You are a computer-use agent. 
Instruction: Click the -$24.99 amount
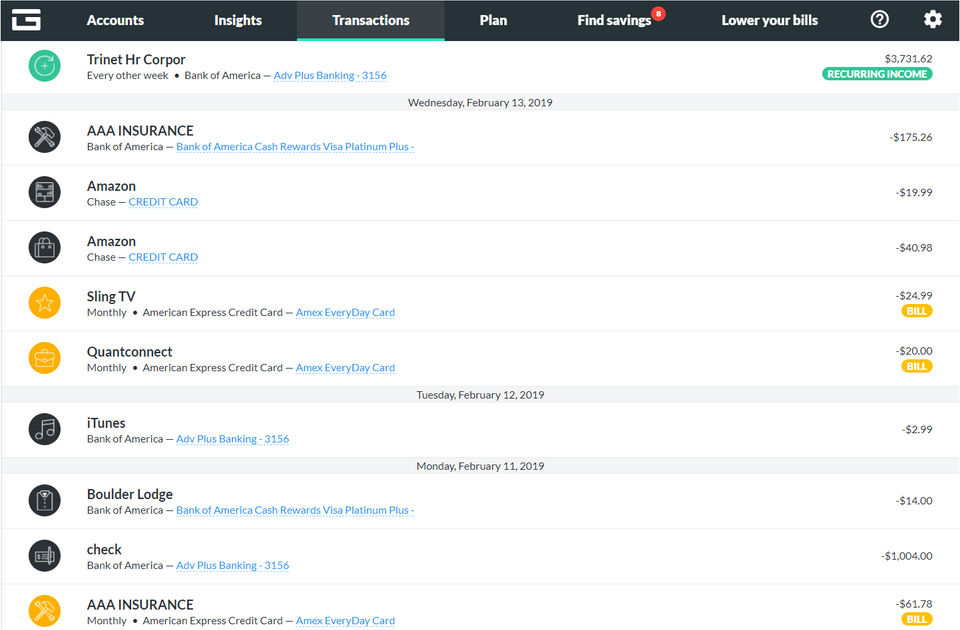914,296
